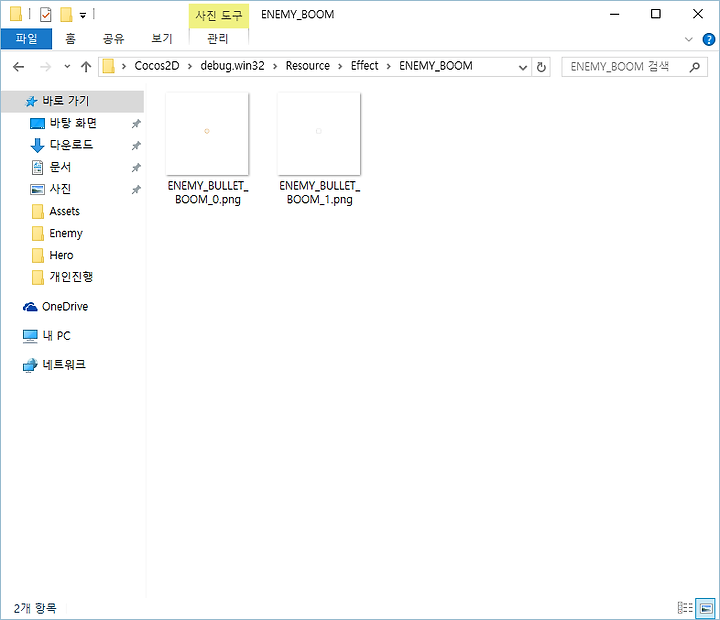Screen dimensions: 720x620
Task: Expand the chevron before Cocos2D breadcrumb
Action: 124,67
